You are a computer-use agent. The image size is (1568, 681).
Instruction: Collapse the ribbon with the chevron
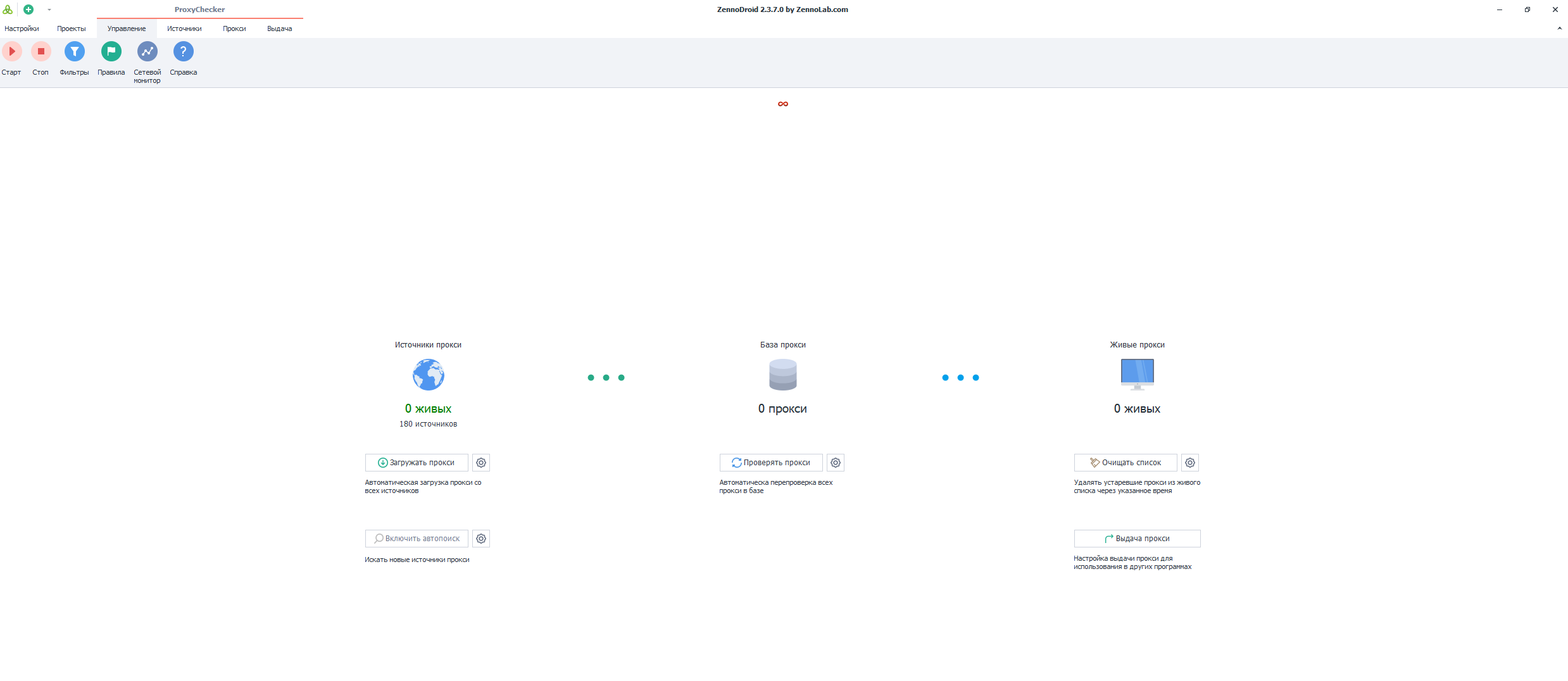click(1559, 28)
